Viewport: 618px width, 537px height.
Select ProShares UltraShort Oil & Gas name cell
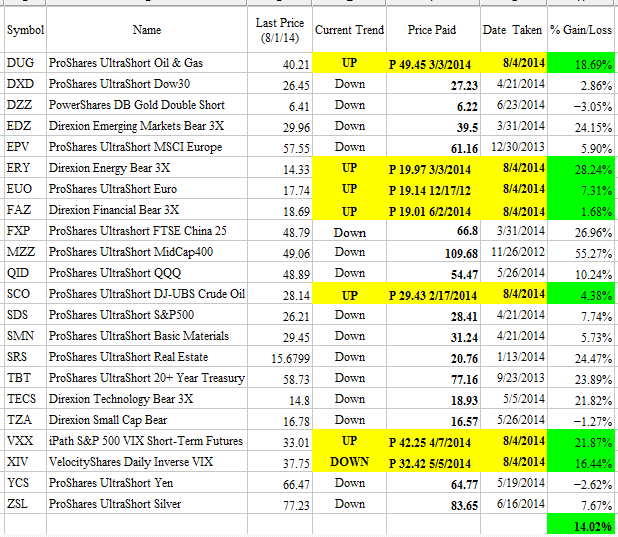147,63
